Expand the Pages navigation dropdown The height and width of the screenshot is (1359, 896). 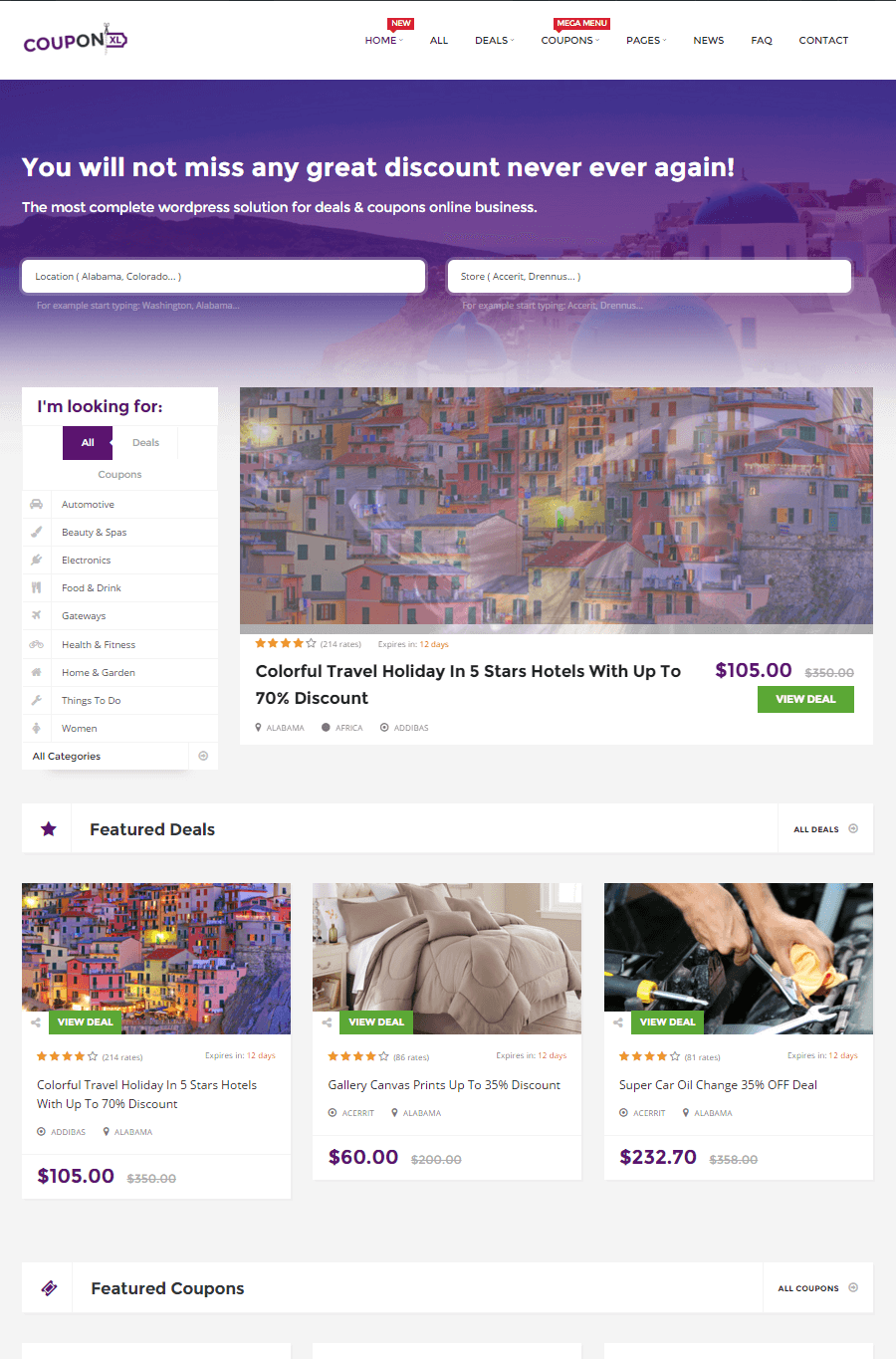point(646,40)
